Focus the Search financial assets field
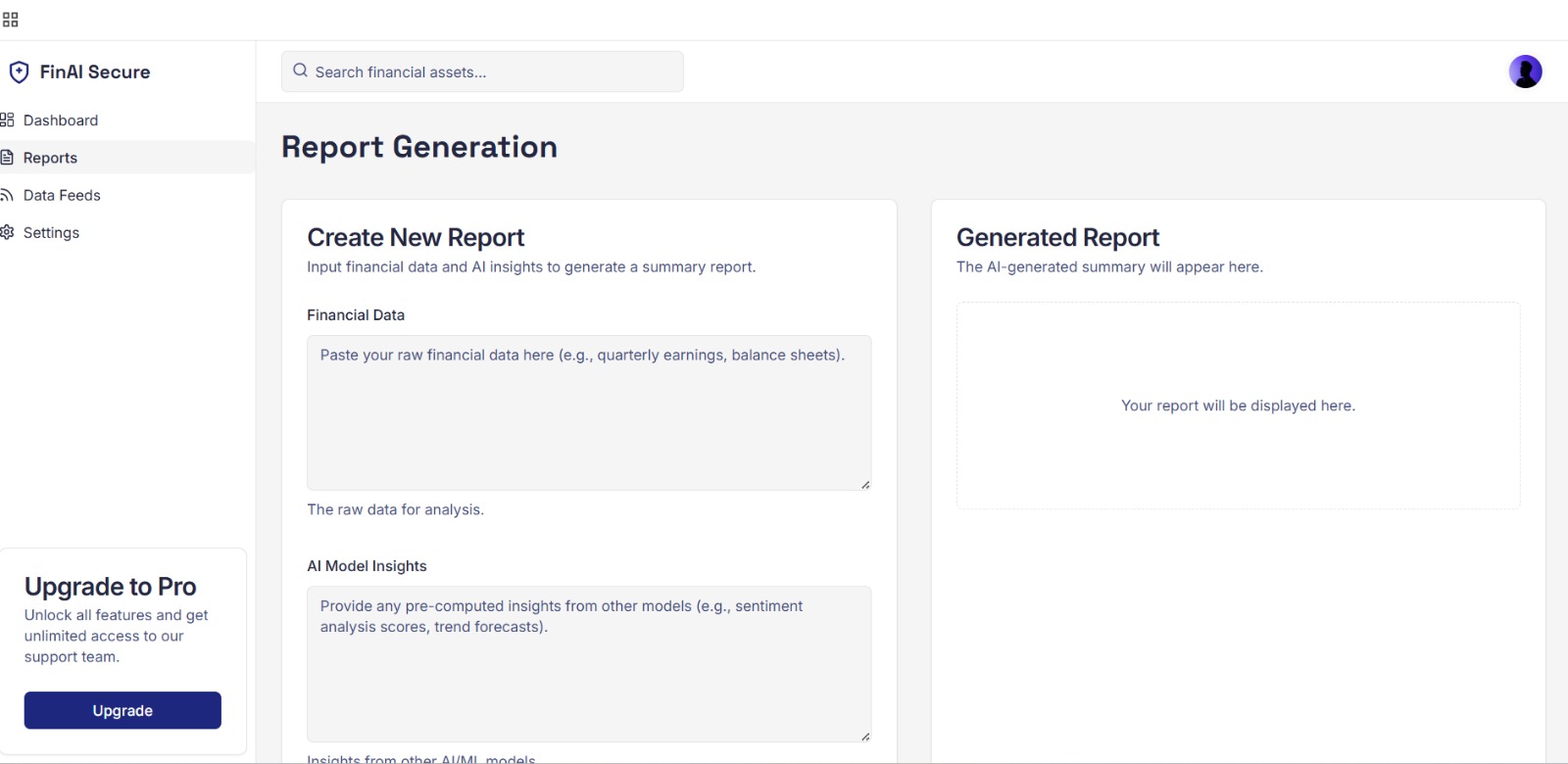The image size is (1568, 764). pyautogui.click(x=490, y=72)
